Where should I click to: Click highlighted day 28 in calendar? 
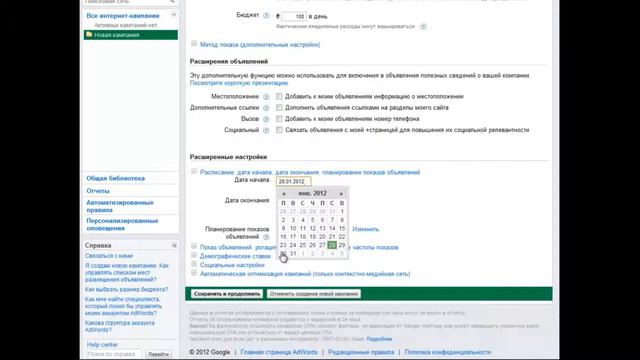tap(332, 245)
